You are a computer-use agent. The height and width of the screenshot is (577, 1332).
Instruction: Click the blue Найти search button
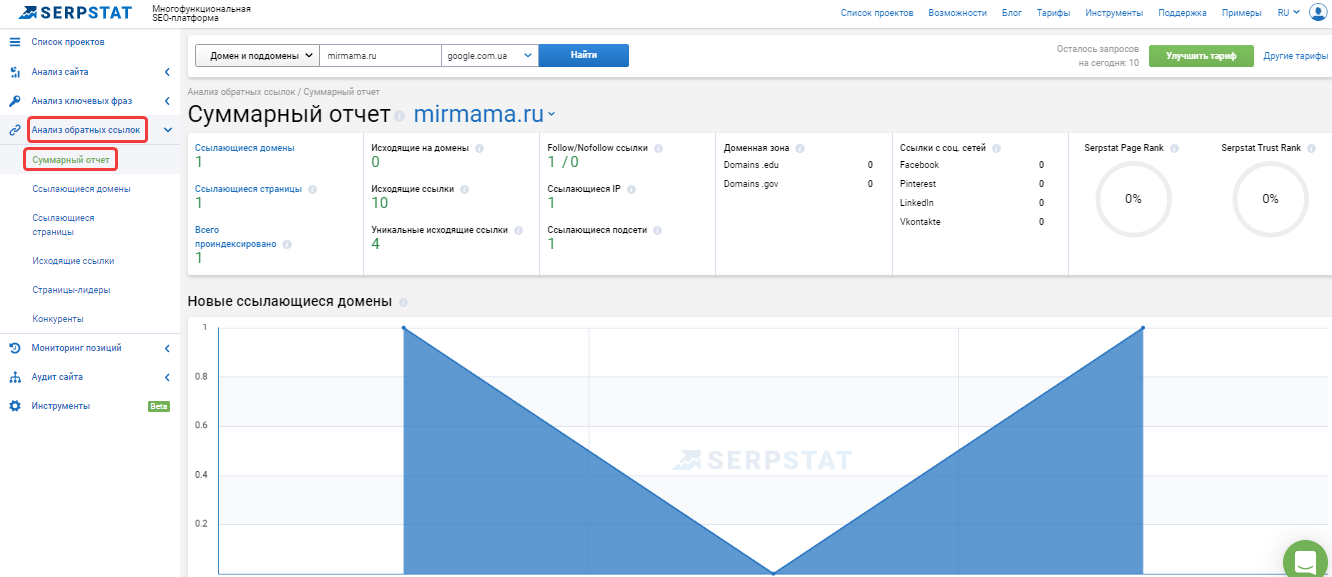(584, 56)
